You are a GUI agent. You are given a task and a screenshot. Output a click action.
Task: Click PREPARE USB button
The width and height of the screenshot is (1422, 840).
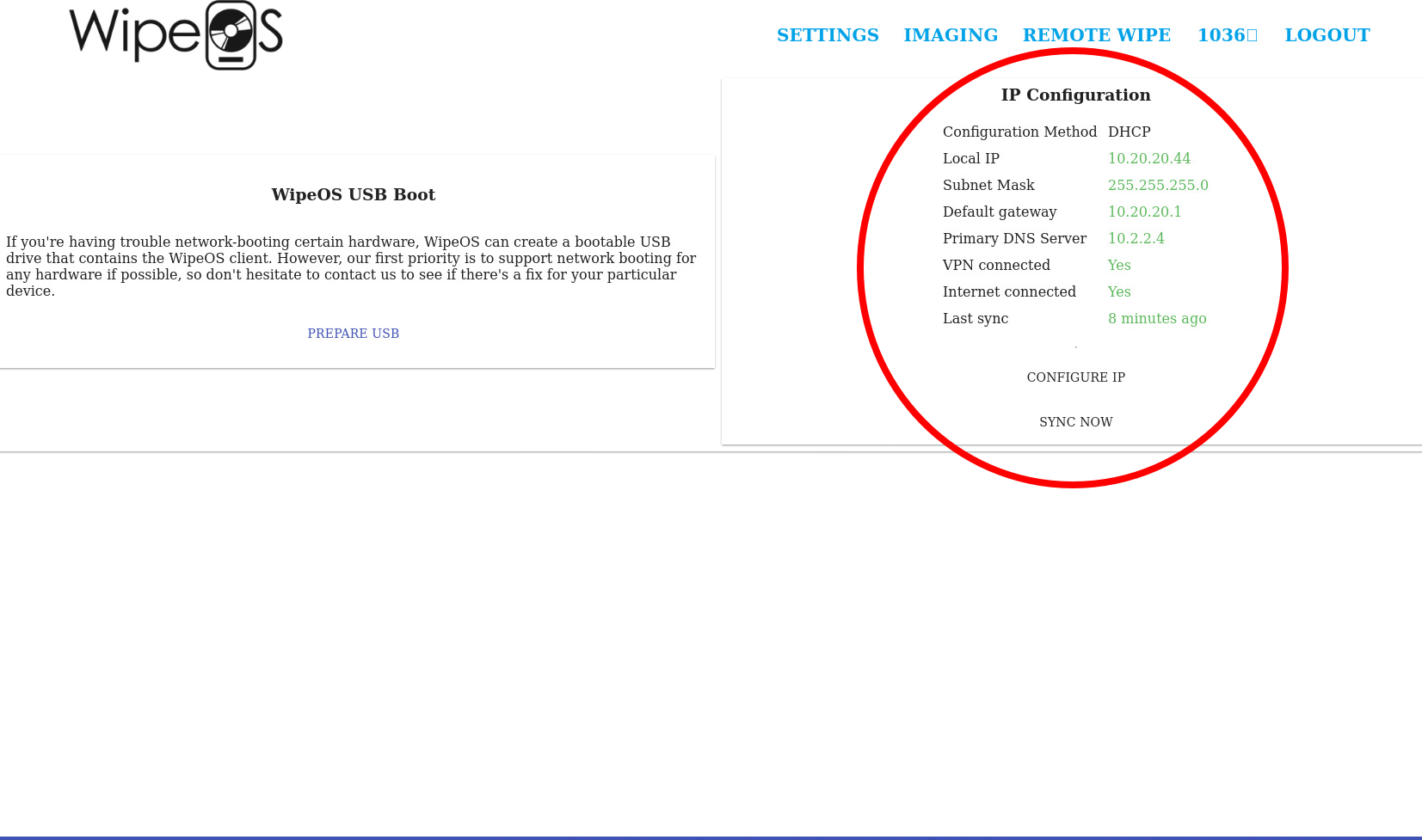coord(354,334)
